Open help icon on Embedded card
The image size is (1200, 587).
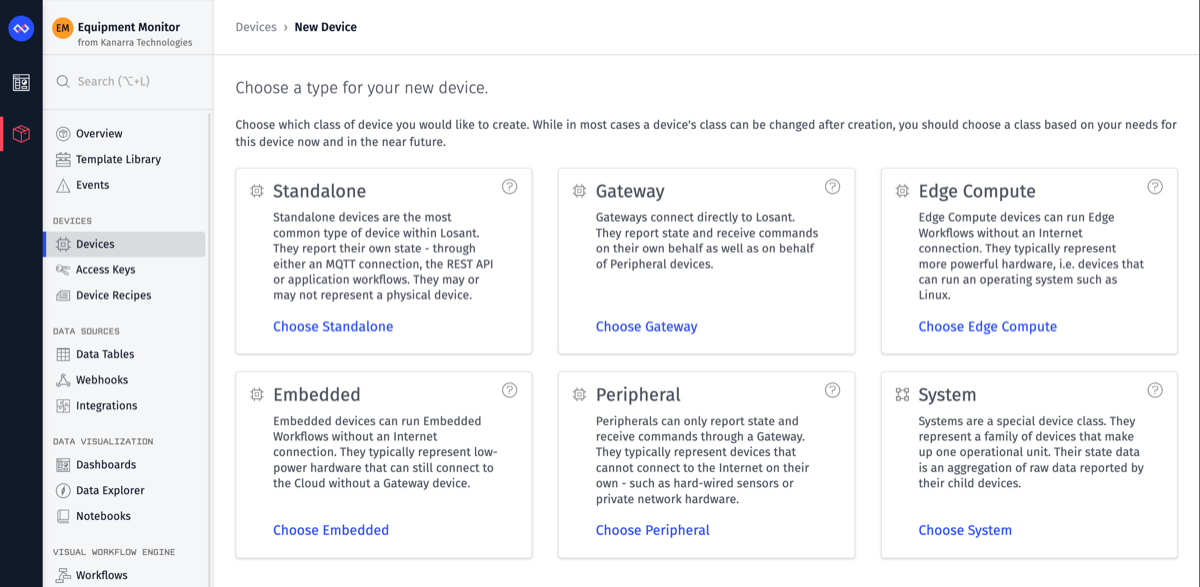(510, 390)
